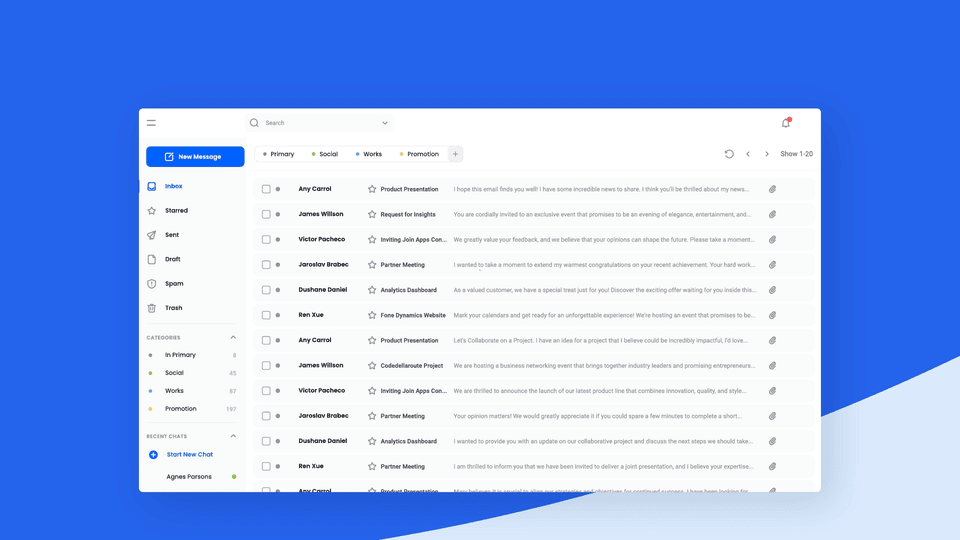This screenshot has height=540, width=960.
Task: Collapse the Recent Chats section
Action: pyautogui.click(x=233, y=436)
